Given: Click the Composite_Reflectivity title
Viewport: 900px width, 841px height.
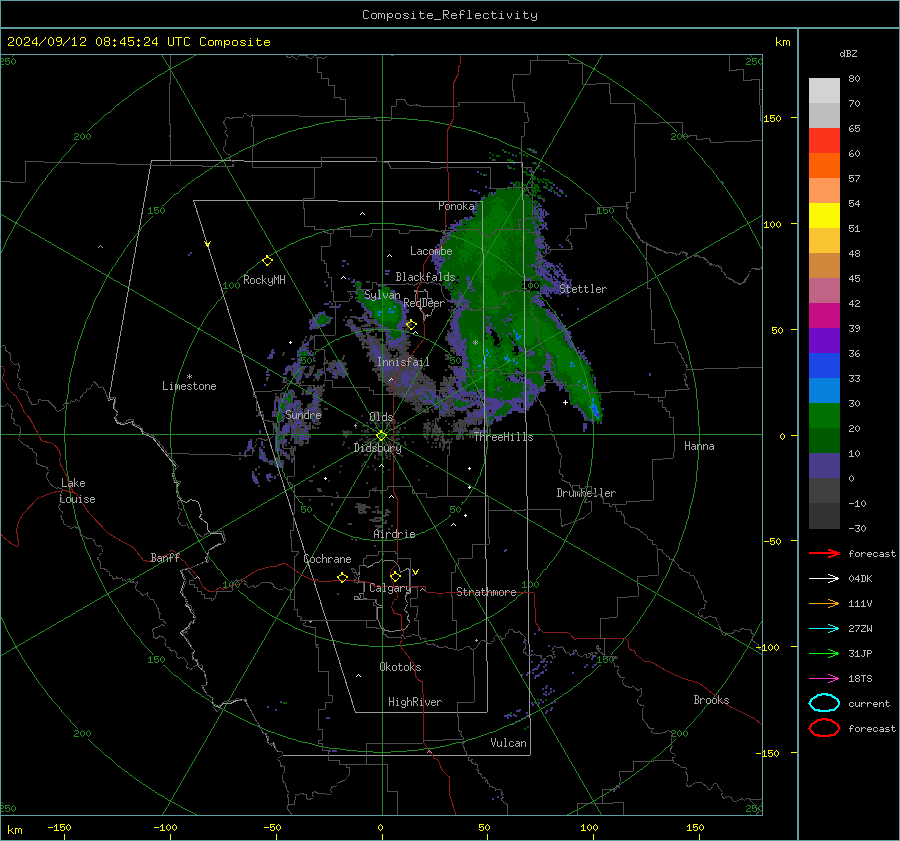Looking at the screenshot, I should 450,15.
